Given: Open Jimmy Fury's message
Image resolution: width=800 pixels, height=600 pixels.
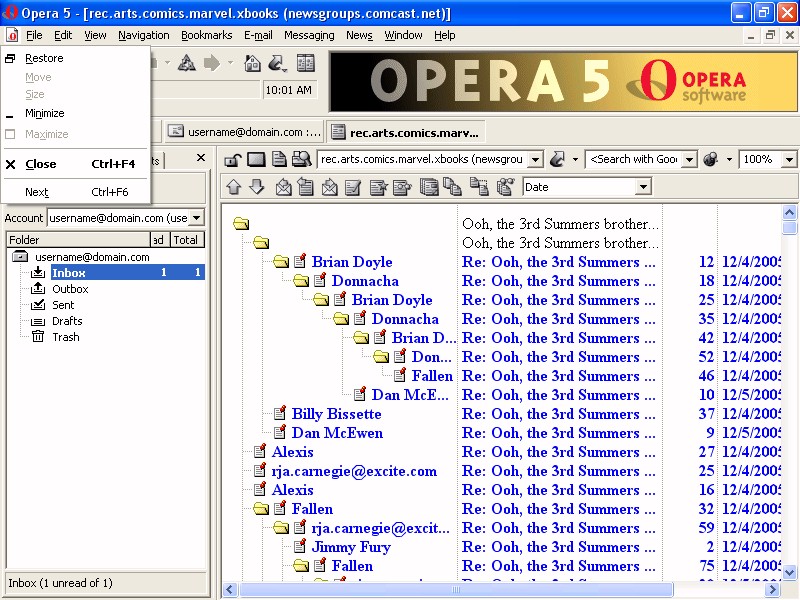Looking at the screenshot, I should [351, 546].
